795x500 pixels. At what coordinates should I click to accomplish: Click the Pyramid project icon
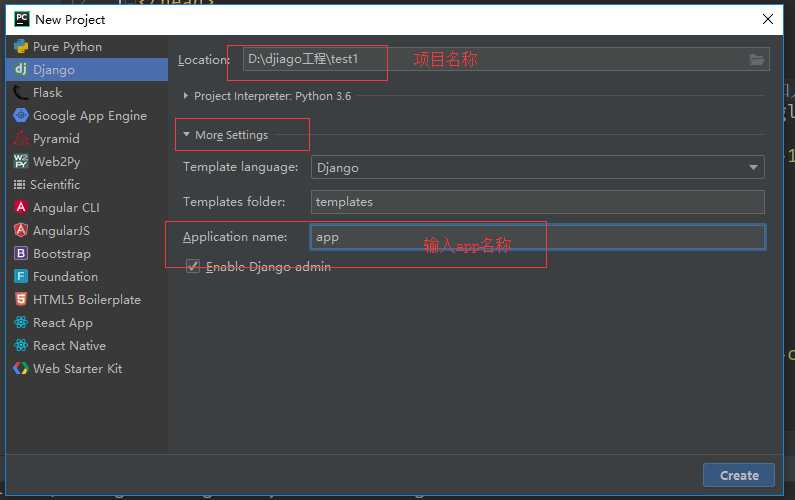click(x=21, y=138)
